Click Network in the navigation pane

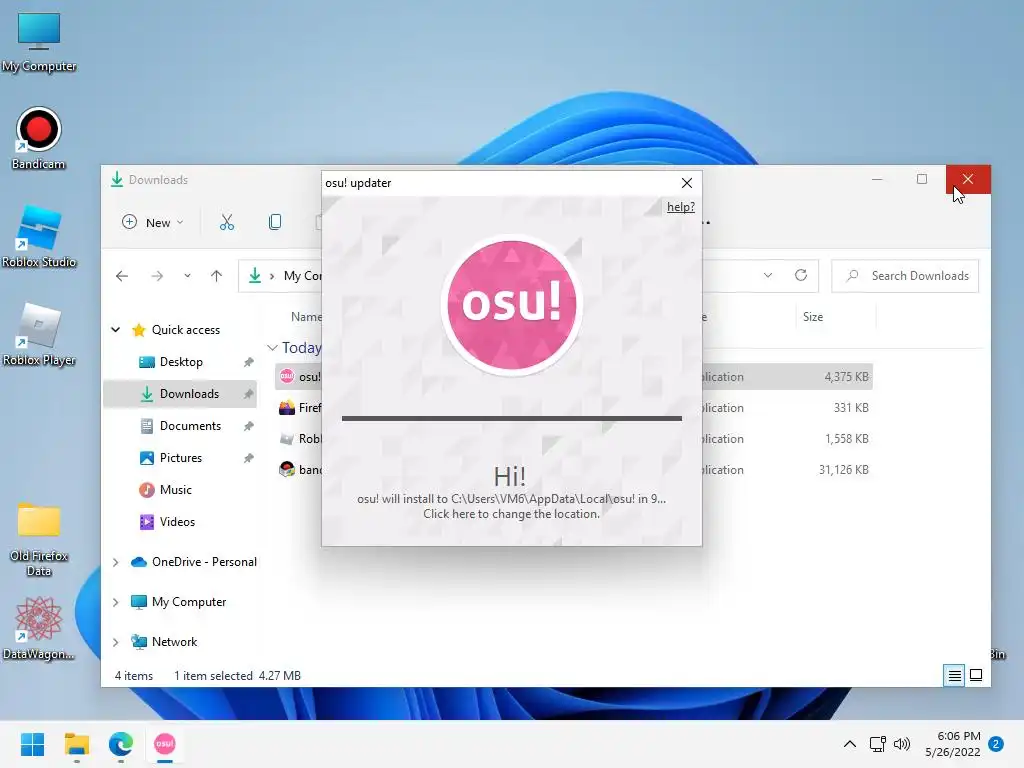tap(174, 642)
